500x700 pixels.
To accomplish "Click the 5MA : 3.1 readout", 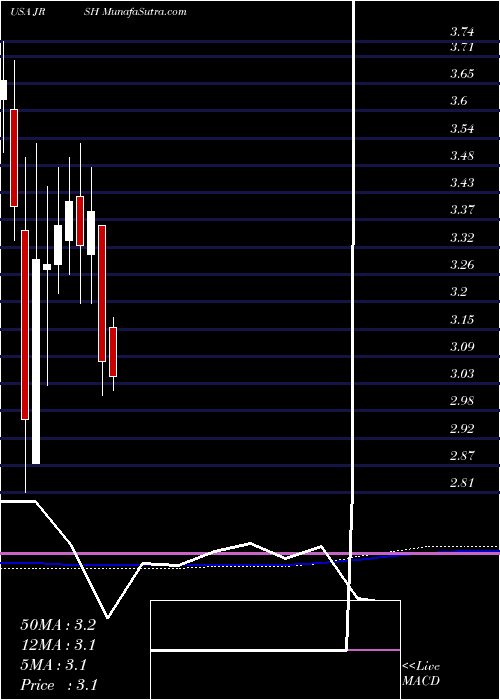I will click(x=53, y=665).
